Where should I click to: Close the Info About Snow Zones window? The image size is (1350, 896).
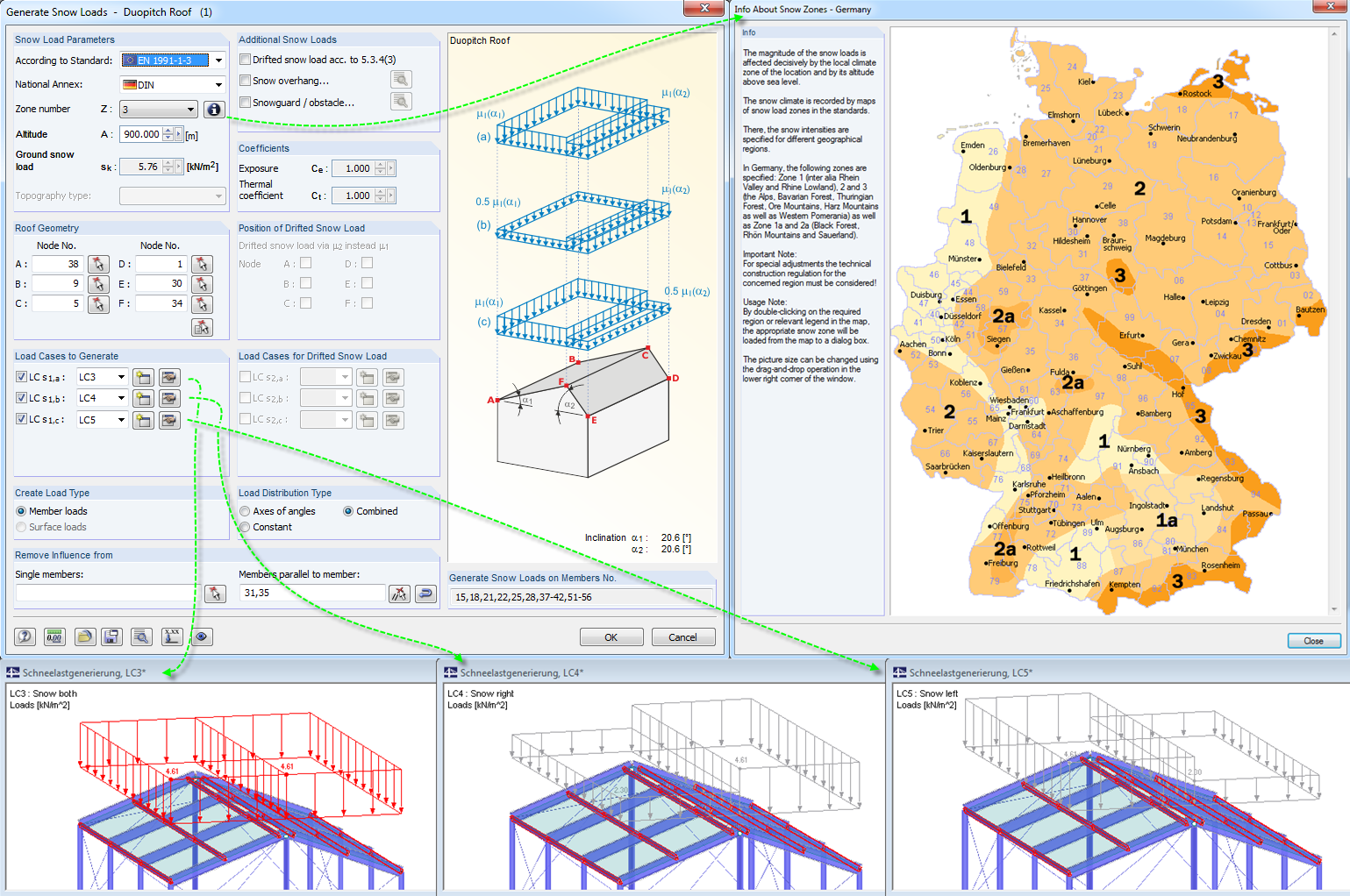click(x=1313, y=641)
